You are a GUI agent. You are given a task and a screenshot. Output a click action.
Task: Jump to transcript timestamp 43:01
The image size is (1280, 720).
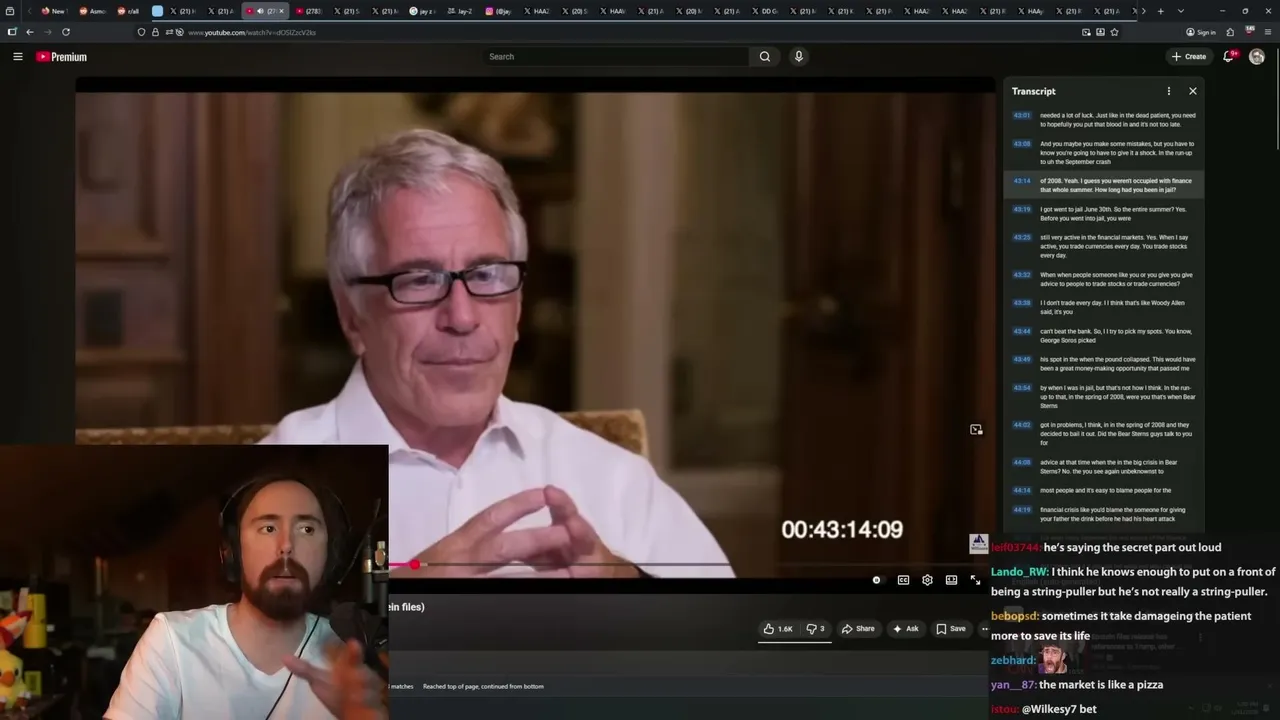(1021, 115)
